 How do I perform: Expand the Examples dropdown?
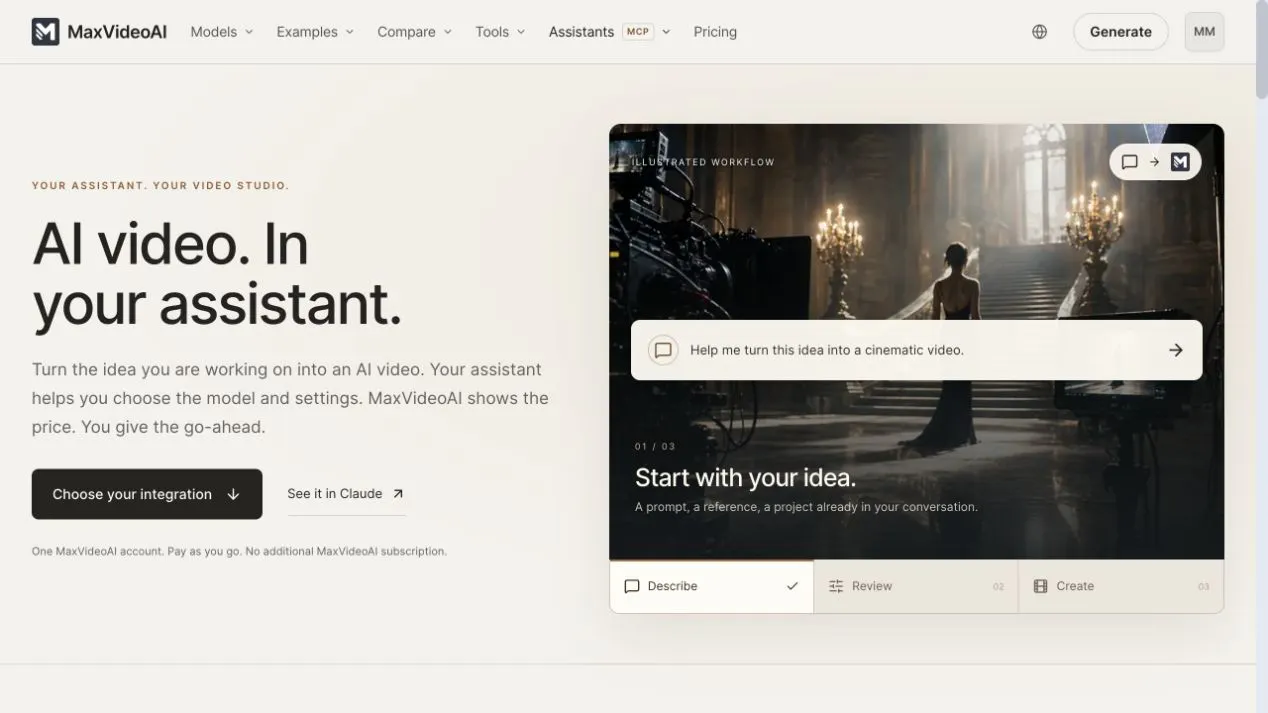(x=315, y=32)
